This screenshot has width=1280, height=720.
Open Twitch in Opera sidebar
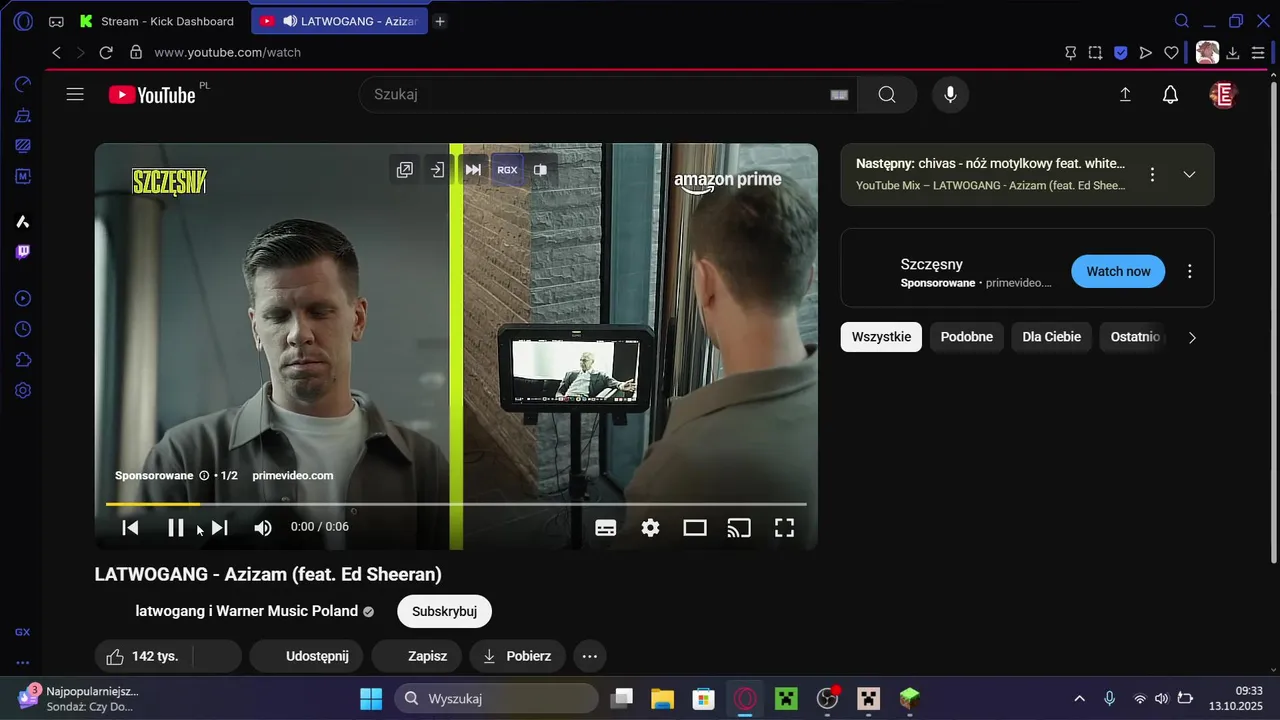tap(23, 252)
